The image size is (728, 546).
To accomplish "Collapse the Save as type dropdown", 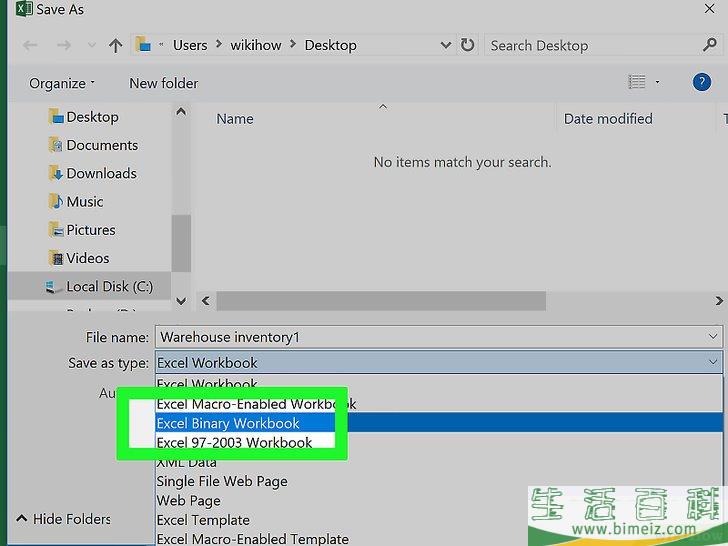I will point(712,363).
